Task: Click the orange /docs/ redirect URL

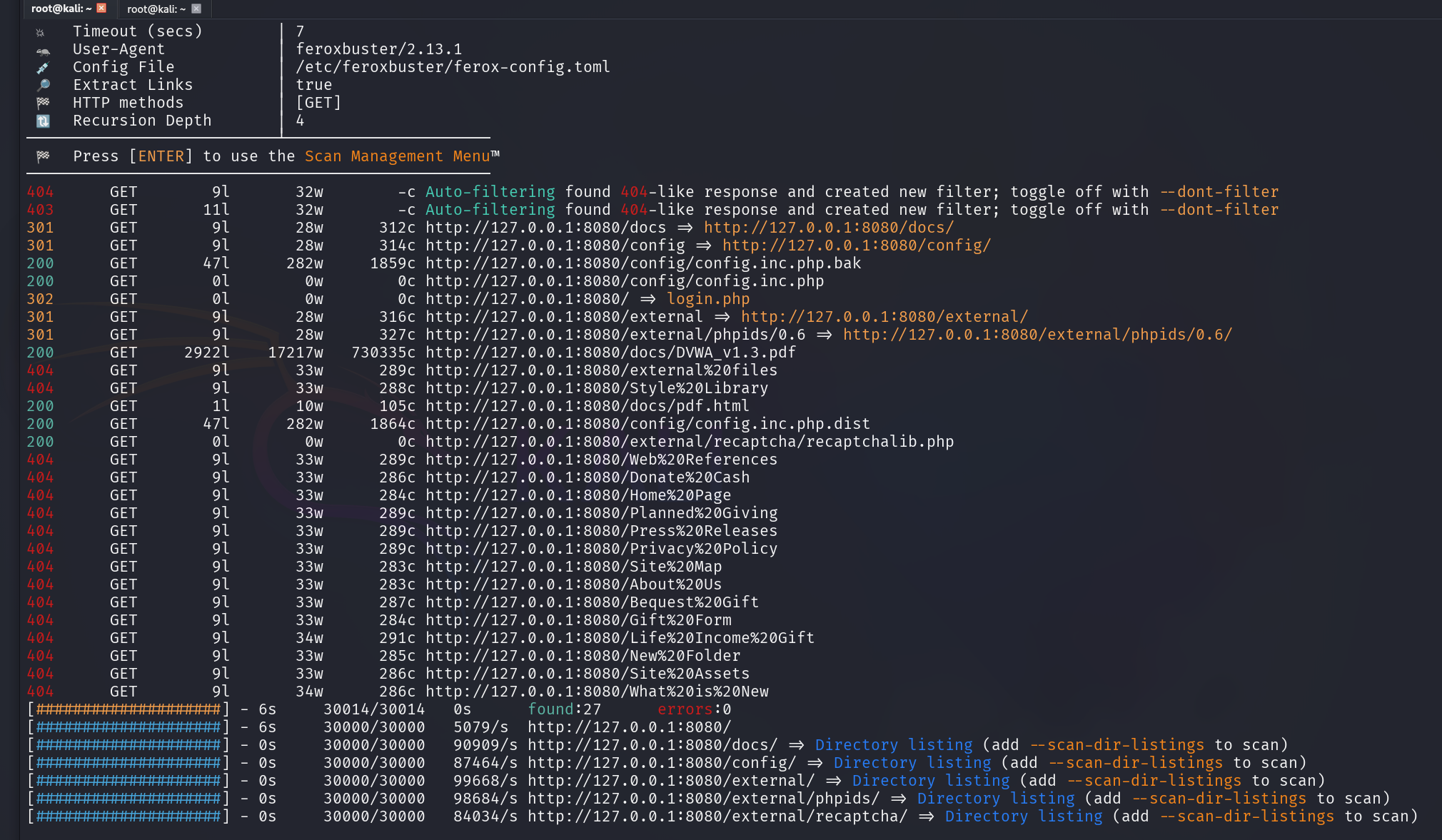Action: (829, 228)
